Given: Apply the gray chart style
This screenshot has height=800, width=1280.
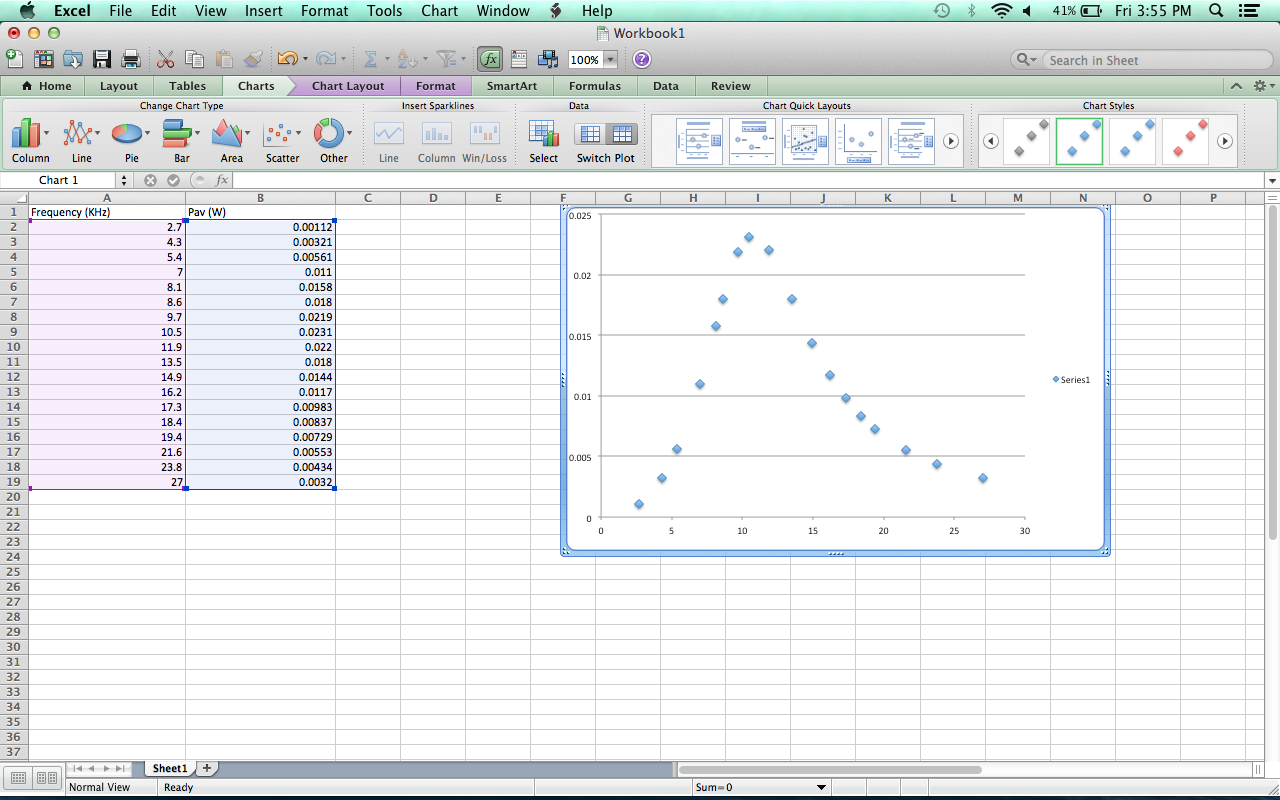Looking at the screenshot, I should pos(1027,141).
